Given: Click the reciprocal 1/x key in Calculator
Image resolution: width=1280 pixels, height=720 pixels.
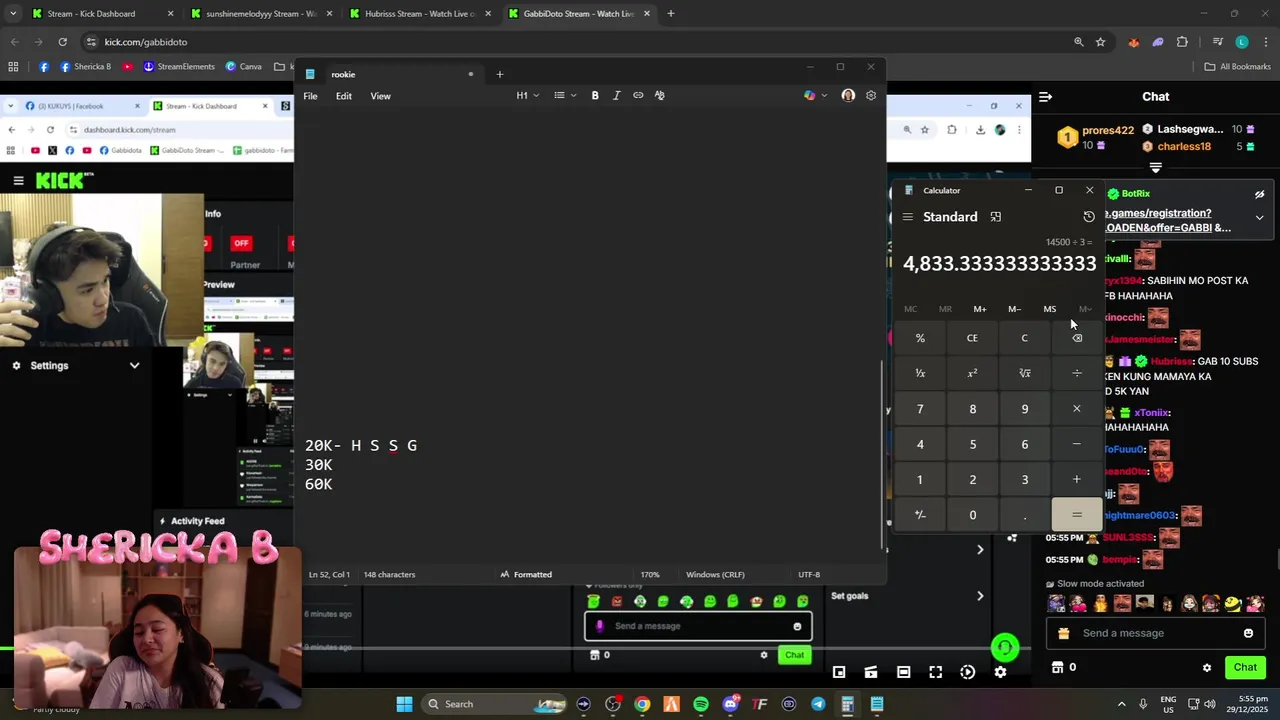Looking at the screenshot, I should coord(920,373).
